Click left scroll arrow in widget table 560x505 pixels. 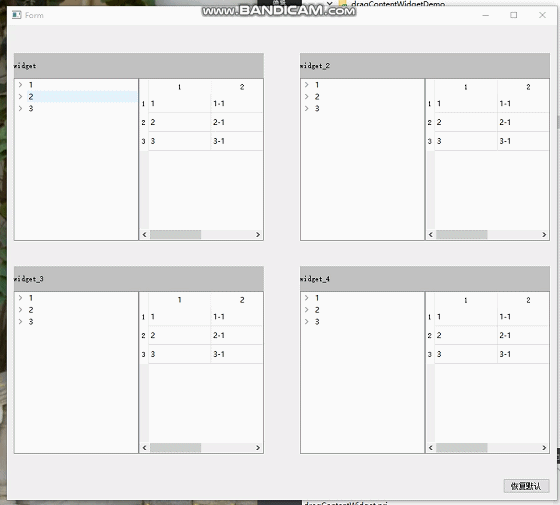(144, 235)
